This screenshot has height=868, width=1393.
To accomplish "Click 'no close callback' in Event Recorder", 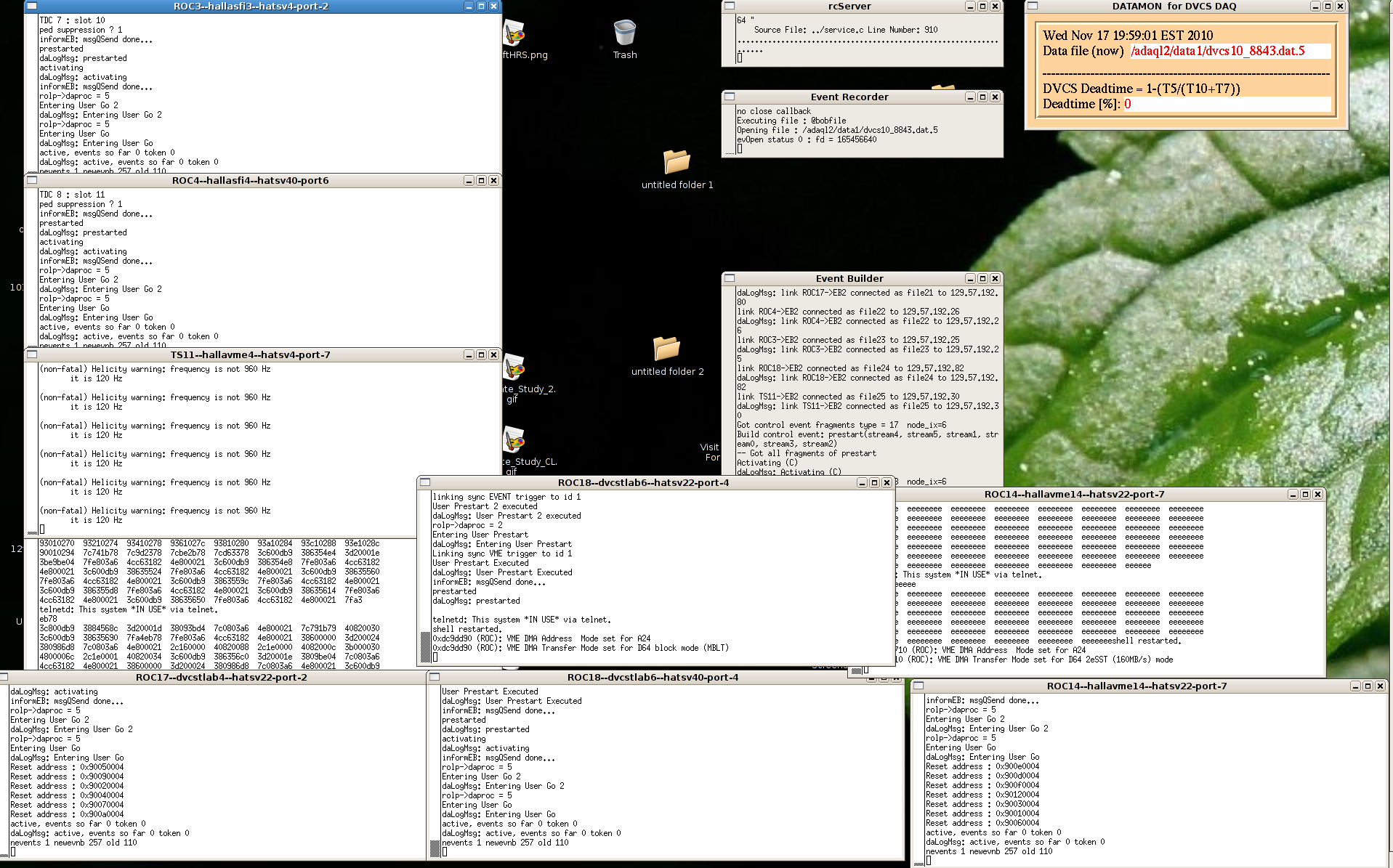I will (774, 111).
